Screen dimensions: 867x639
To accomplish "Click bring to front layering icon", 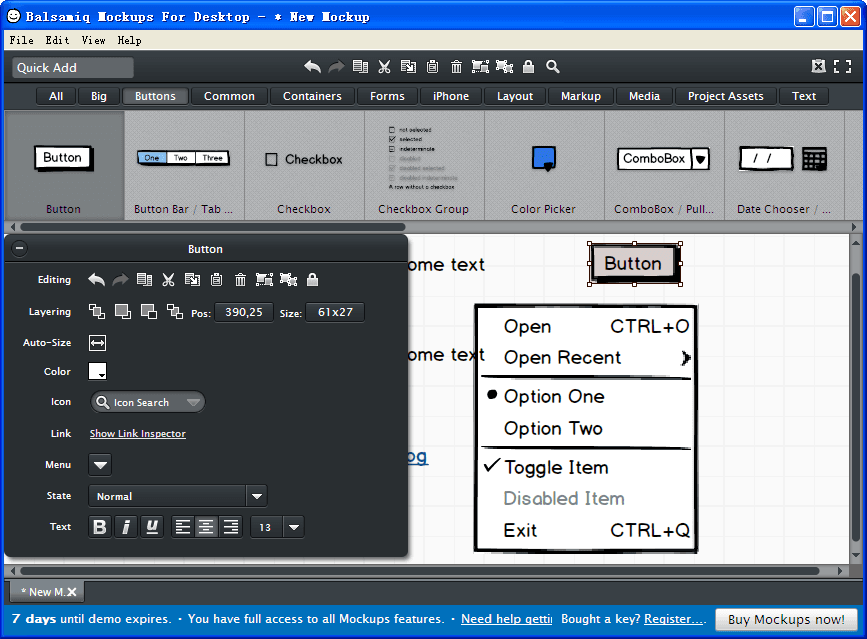I will pyautogui.click(x=96, y=312).
